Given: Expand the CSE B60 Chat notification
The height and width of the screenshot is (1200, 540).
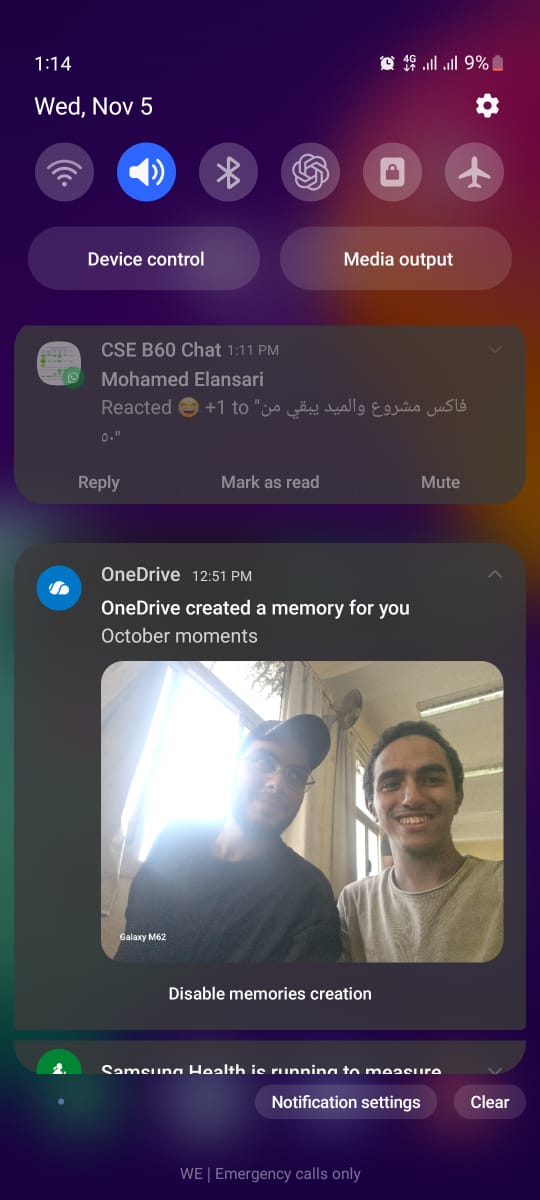Looking at the screenshot, I should pos(494,349).
